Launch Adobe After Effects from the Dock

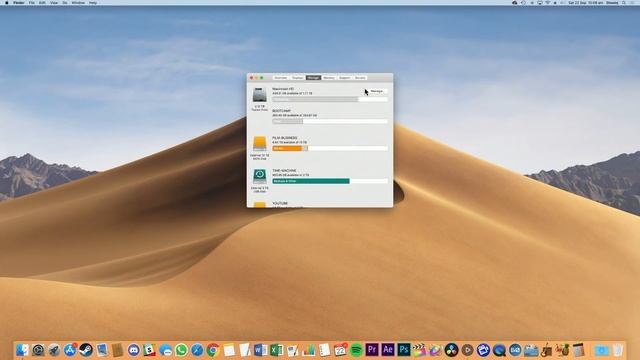point(388,350)
